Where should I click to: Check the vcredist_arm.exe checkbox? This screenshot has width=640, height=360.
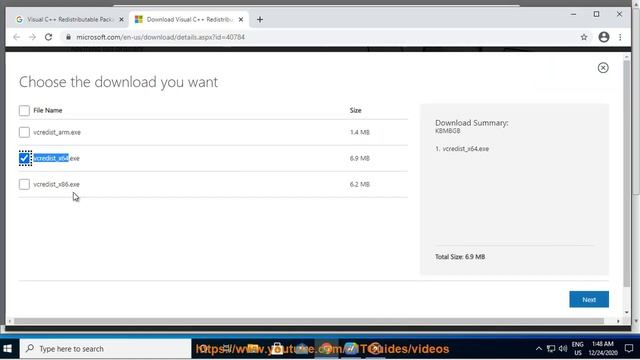coord(24,132)
